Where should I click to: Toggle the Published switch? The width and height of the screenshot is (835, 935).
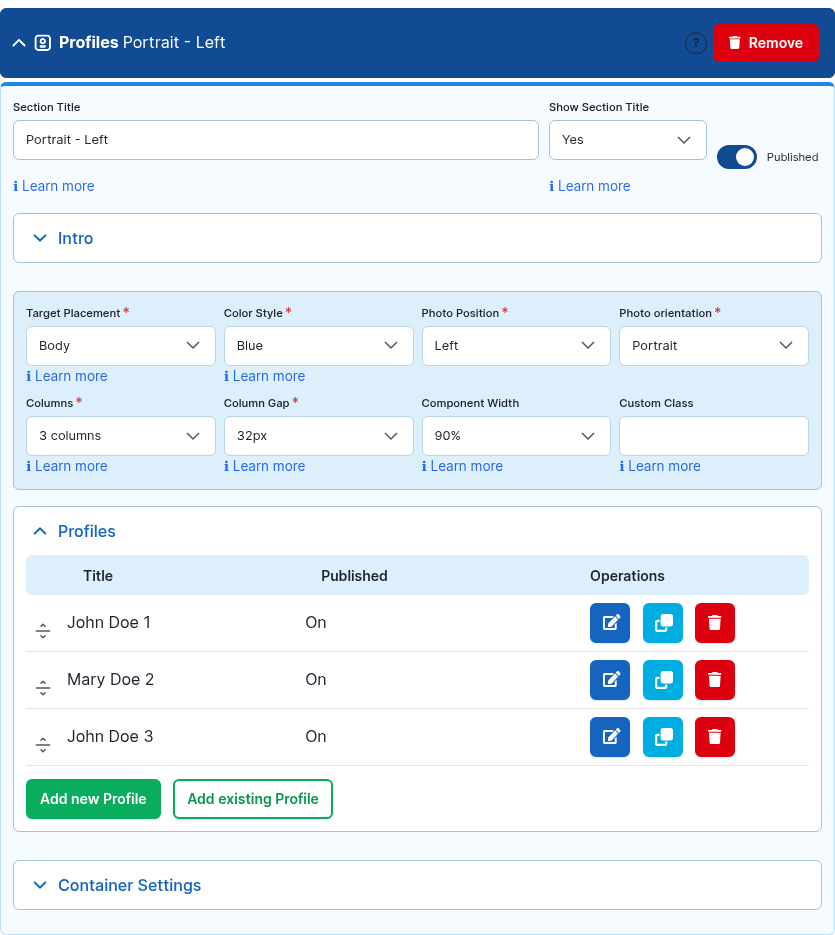point(737,157)
